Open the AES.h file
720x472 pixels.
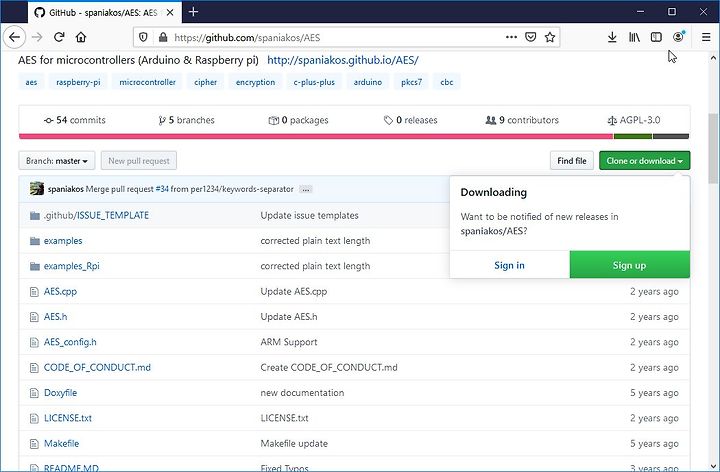point(56,317)
